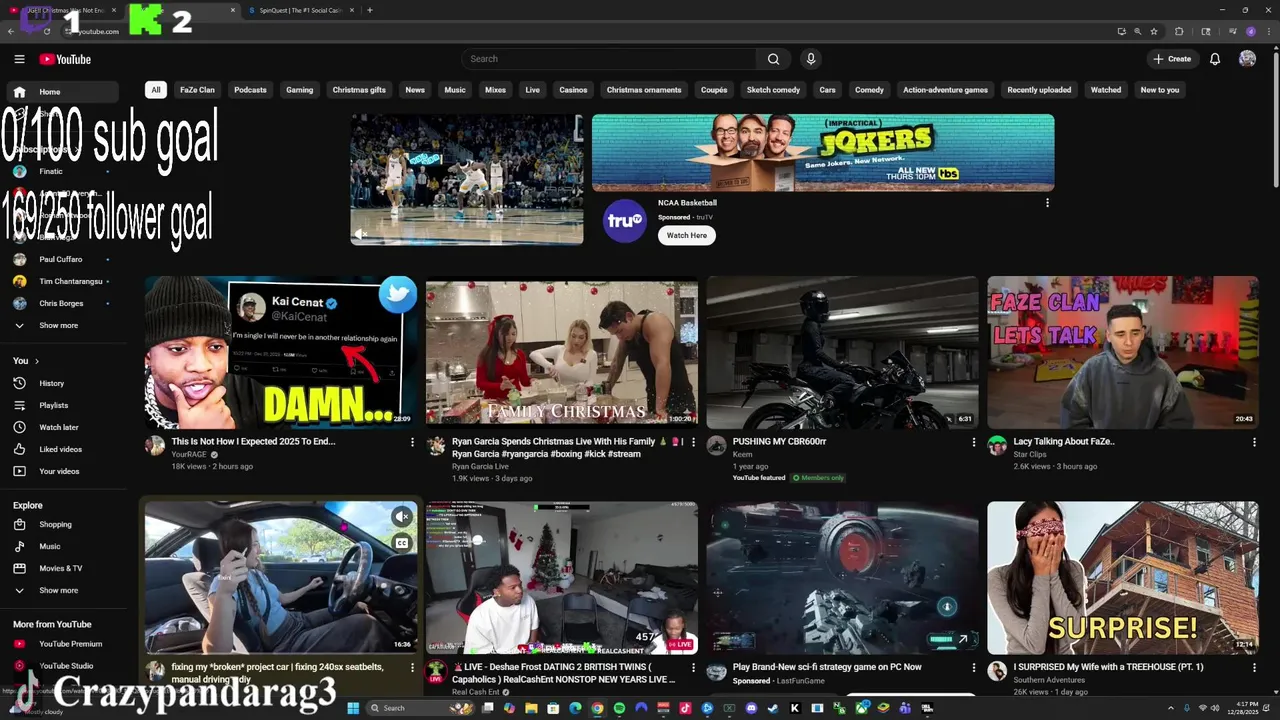Open the YouTube account avatar menu
This screenshot has height=720, width=1280.
coord(1247,59)
